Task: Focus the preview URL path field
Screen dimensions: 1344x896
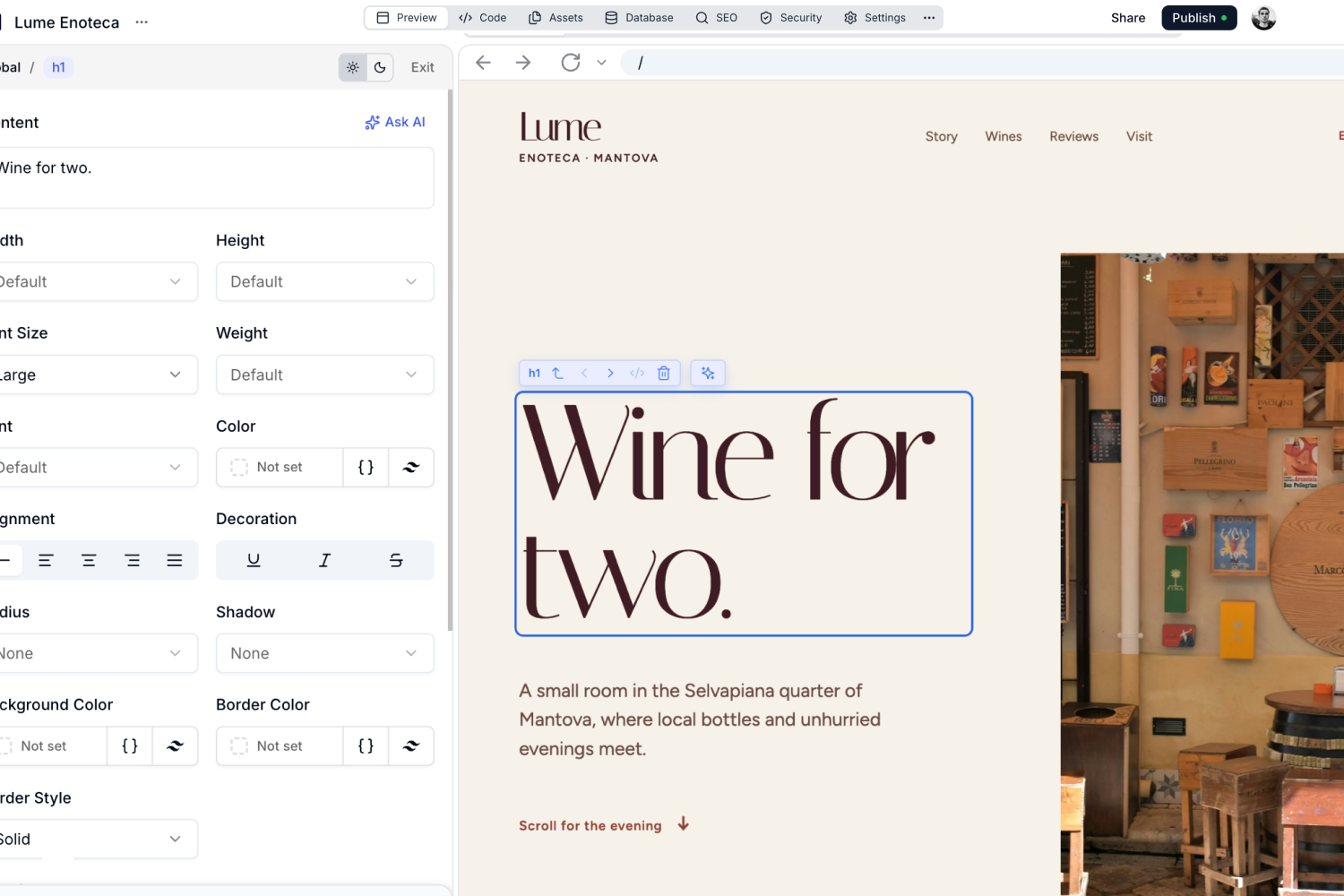Action: tap(982, 63)
